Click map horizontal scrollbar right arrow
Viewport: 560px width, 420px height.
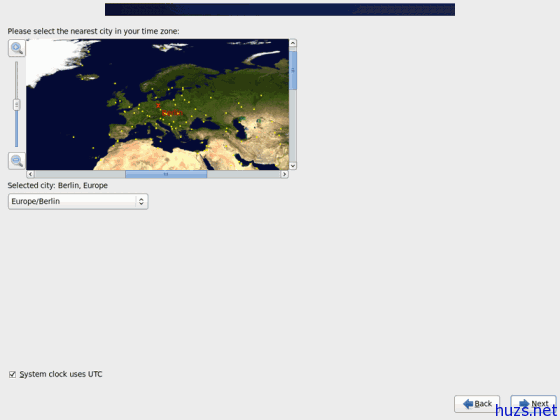[284, 174]
